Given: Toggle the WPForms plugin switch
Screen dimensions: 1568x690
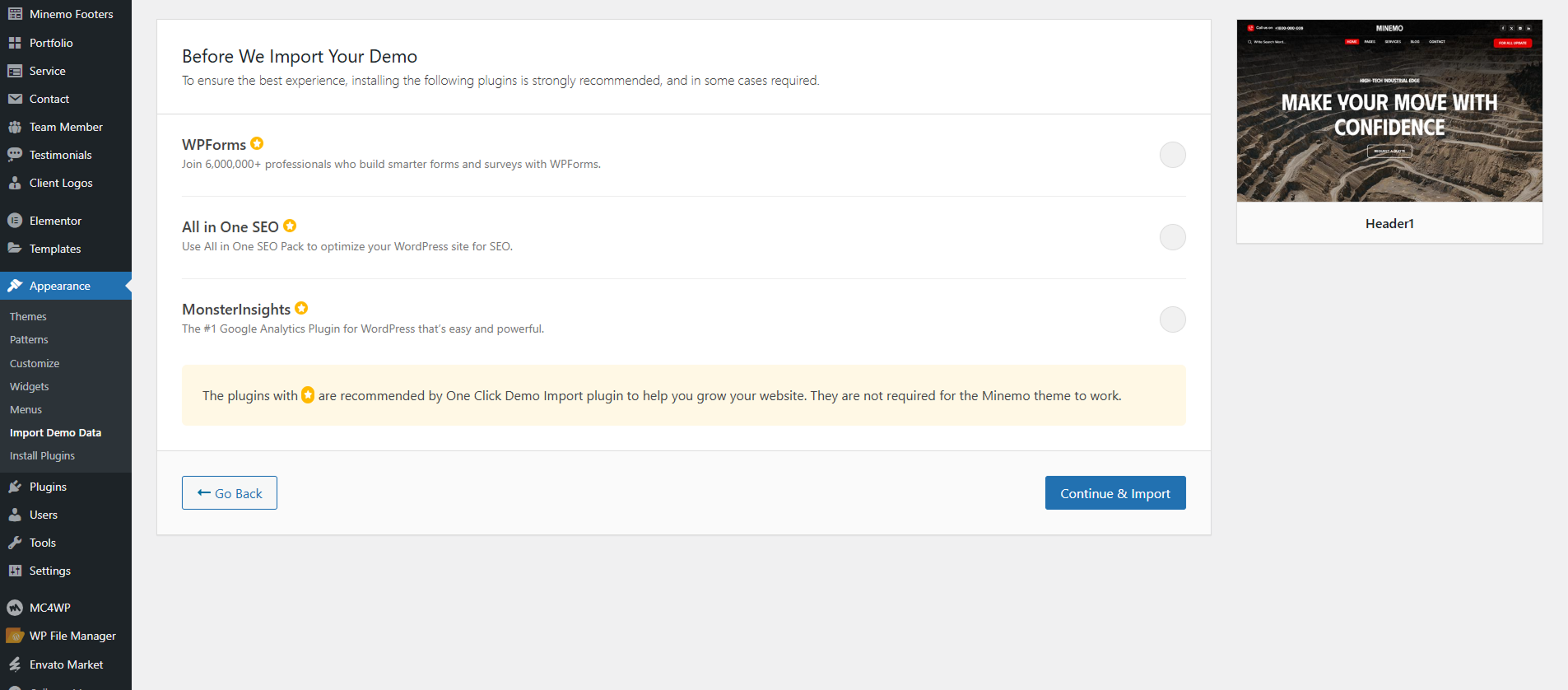Looking at the screenshot, I should [x=1172, y=155].
